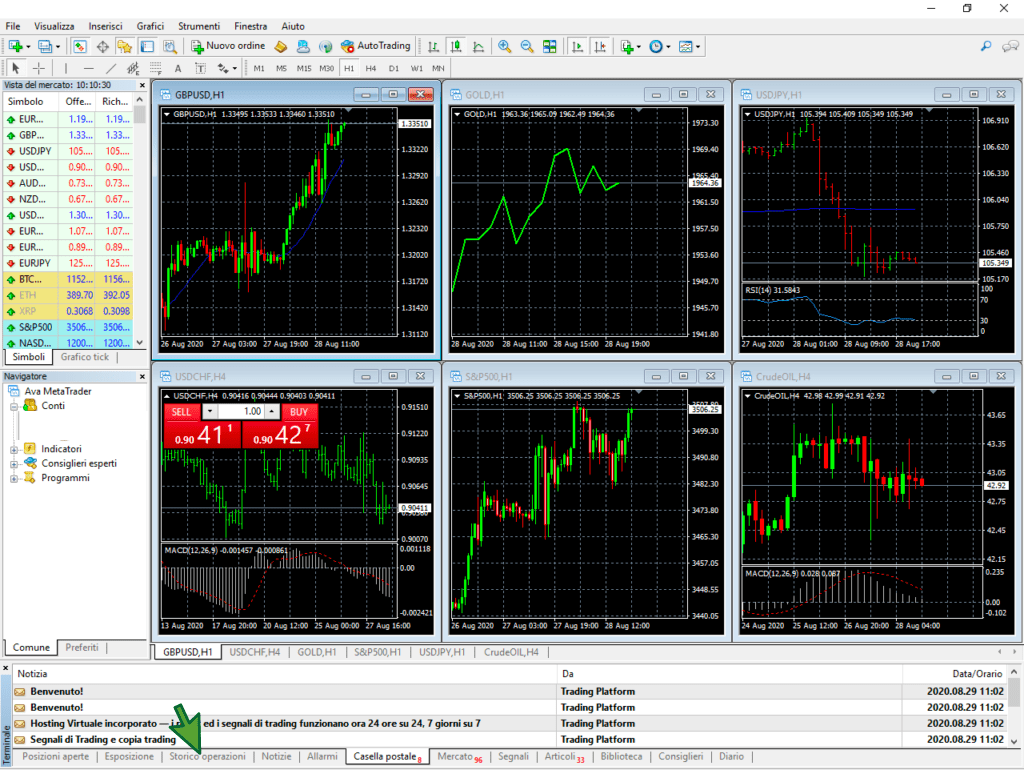
Task: Click the Market Watch vertical scrollbar
Action: [x=139, y=222]
